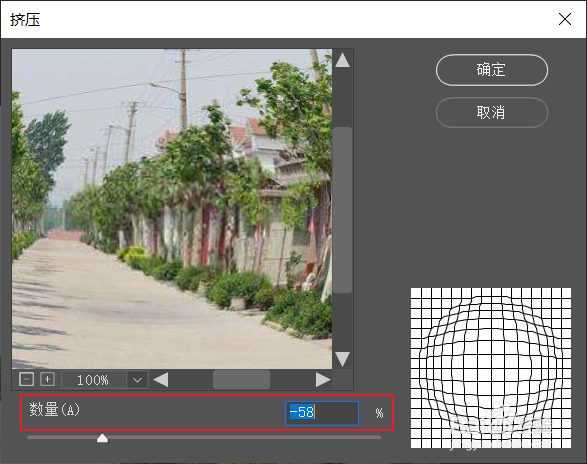Click the amount slider handle
The image size is (587, 464).
tap(102, 438)
